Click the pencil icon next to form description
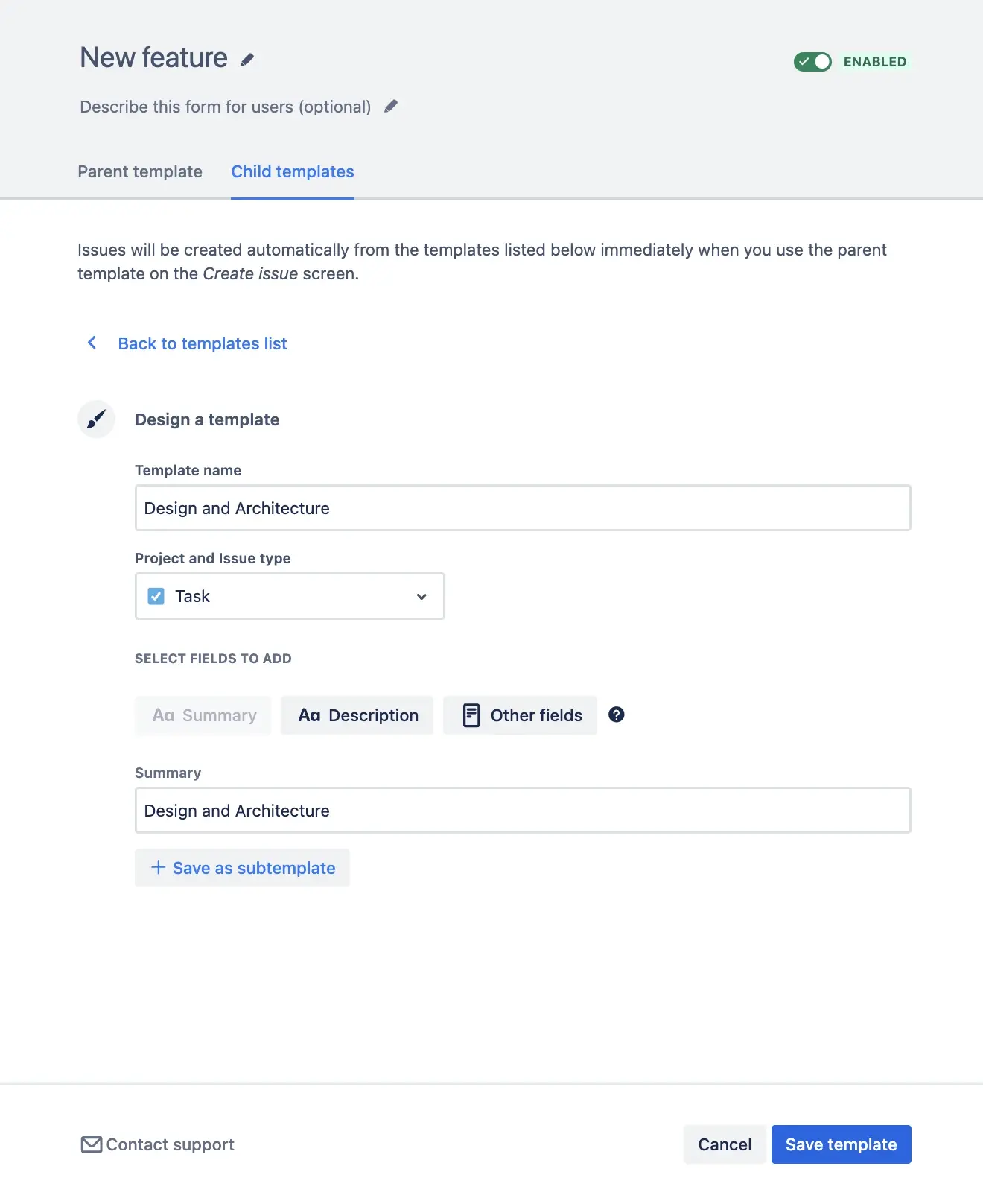 click(391, 107)
